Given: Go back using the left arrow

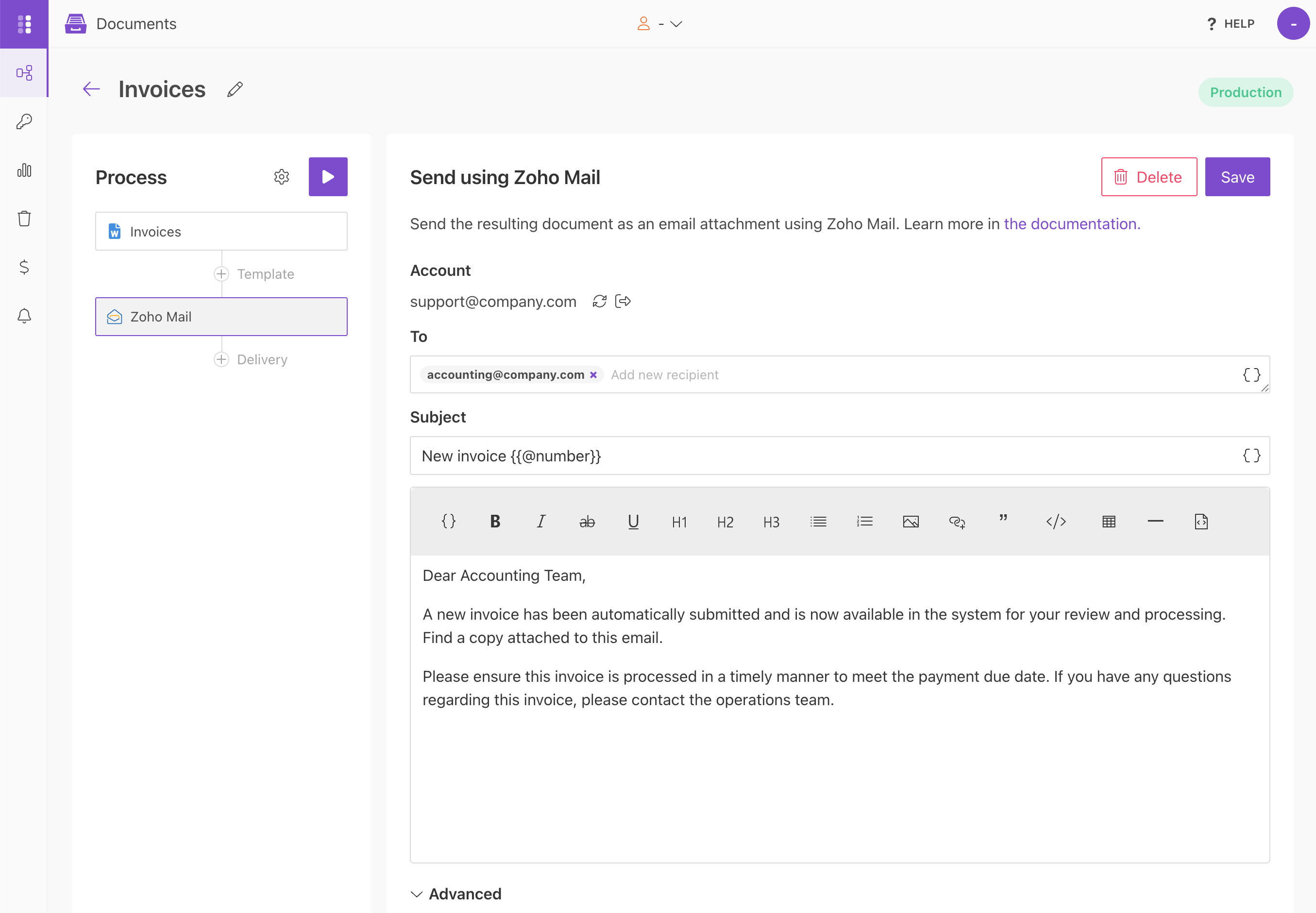Looking at the screenshot, I should [91, 89].
